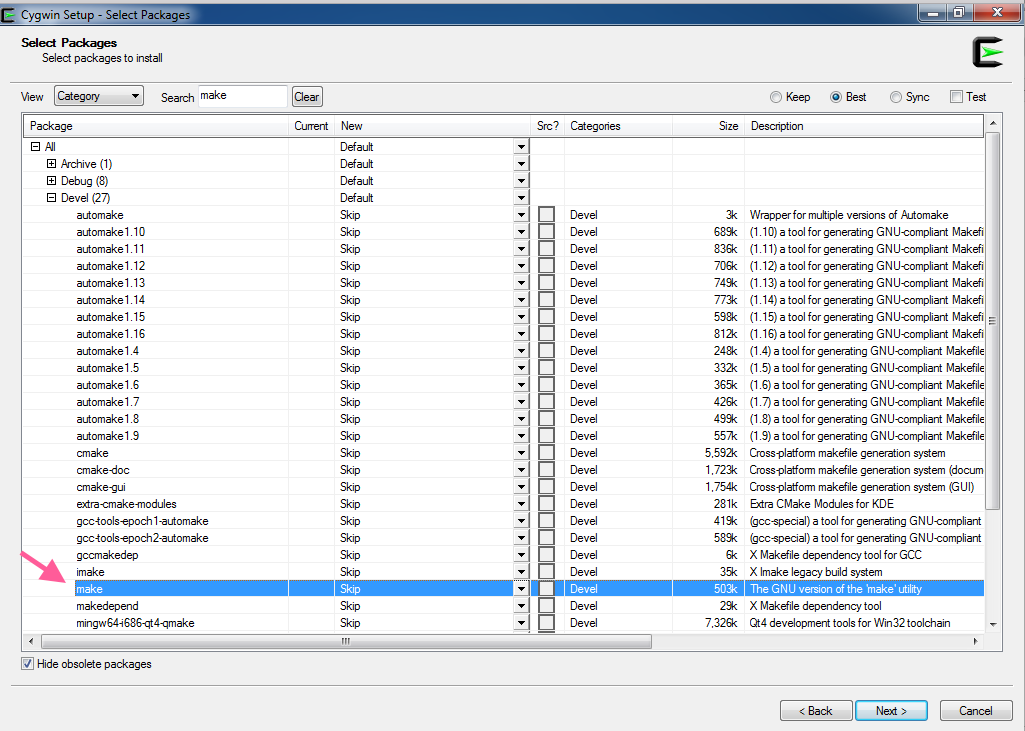Click 'Extra CMake Modules for KDE' description
This screenshot has width=1025, height=731.
click(822, 503)
